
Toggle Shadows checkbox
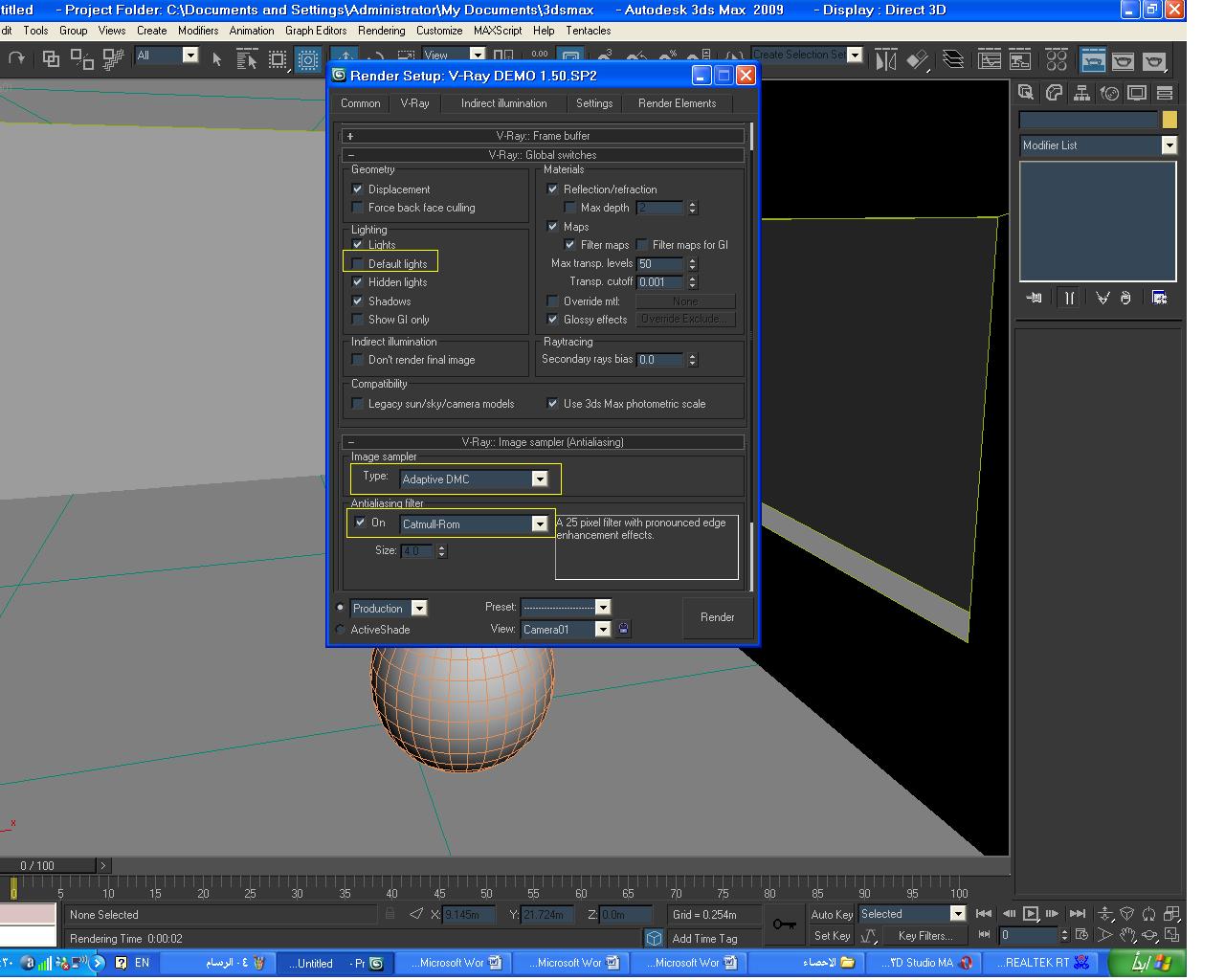[x=358, y=301]
